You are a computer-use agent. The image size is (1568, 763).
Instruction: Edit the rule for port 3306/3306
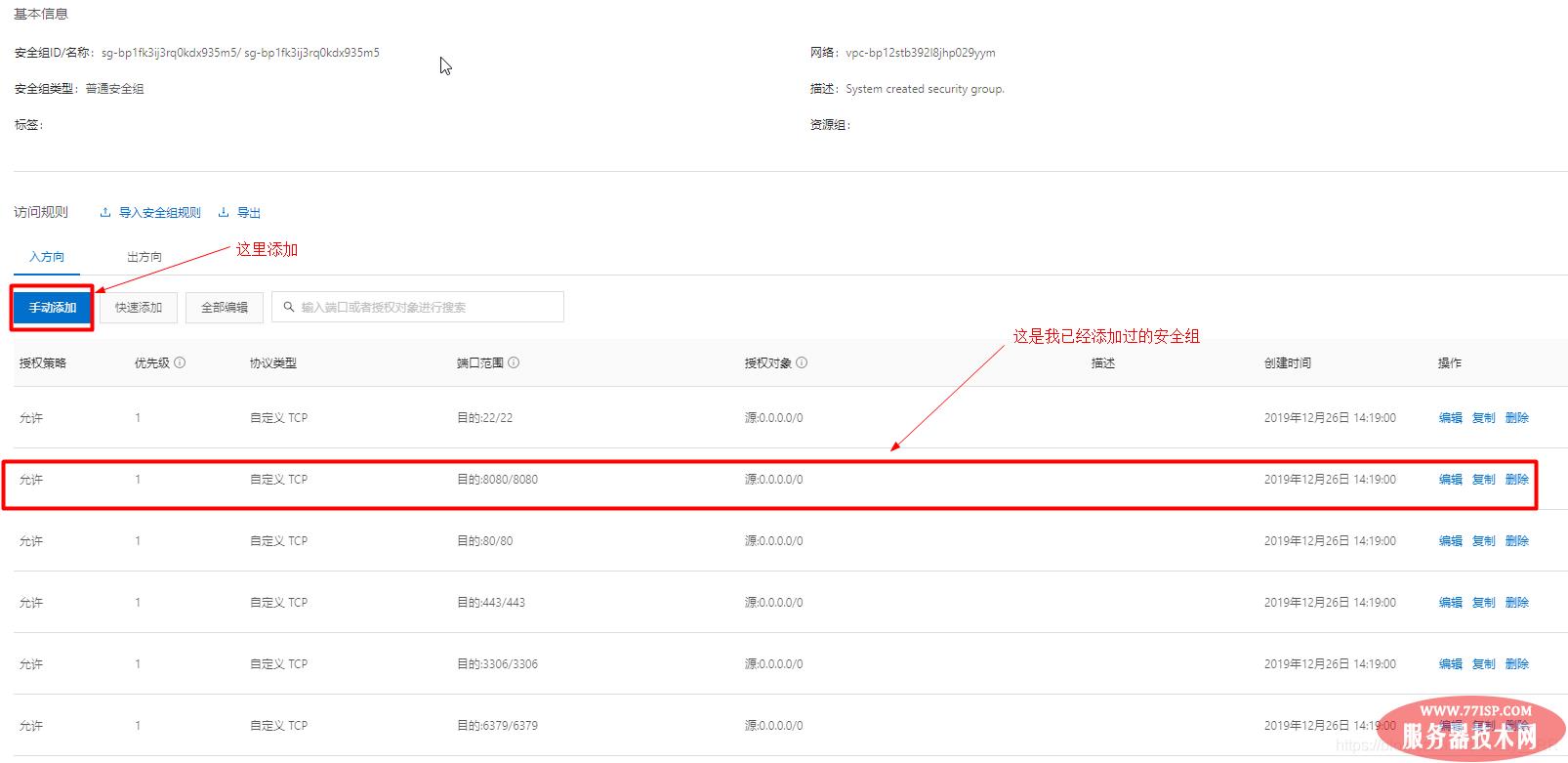pyautogui.click(x=1451, y=664)
